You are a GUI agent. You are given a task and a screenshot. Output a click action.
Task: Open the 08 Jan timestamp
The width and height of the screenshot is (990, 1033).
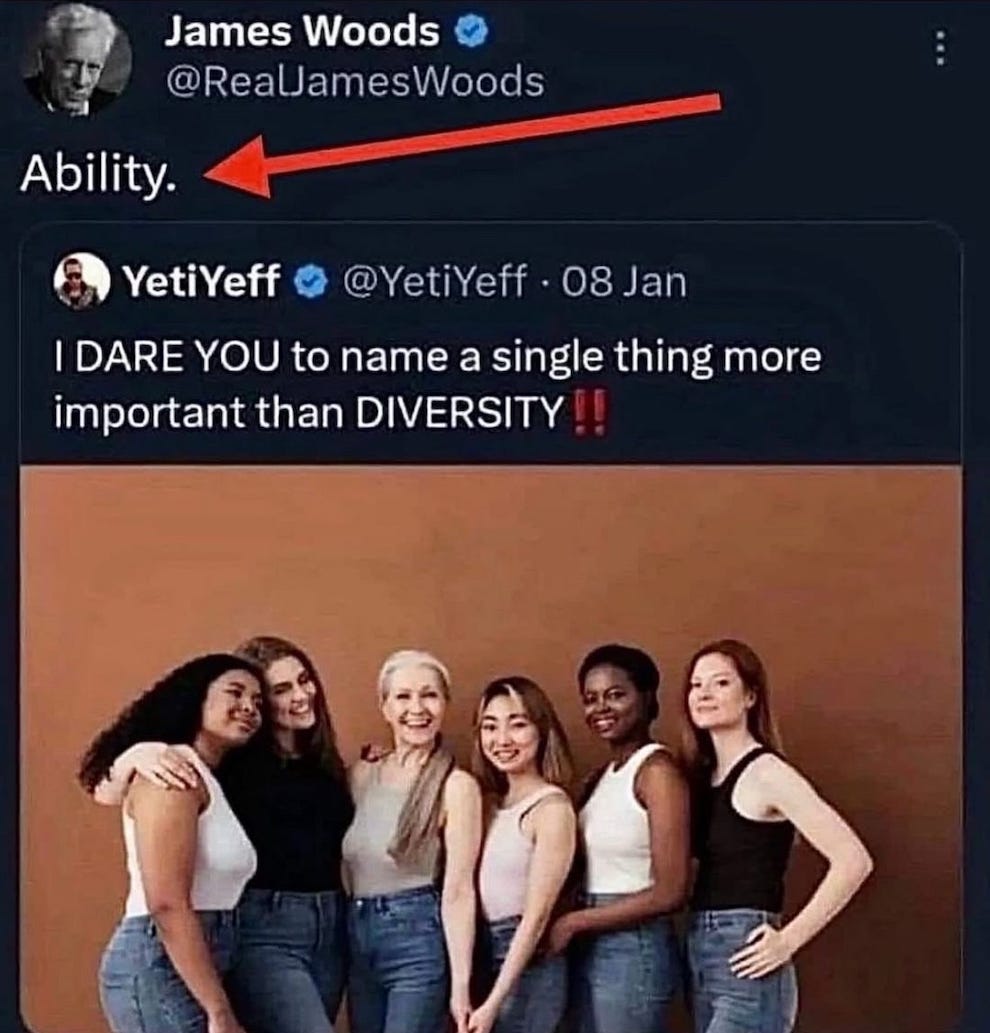click(625, 281)
